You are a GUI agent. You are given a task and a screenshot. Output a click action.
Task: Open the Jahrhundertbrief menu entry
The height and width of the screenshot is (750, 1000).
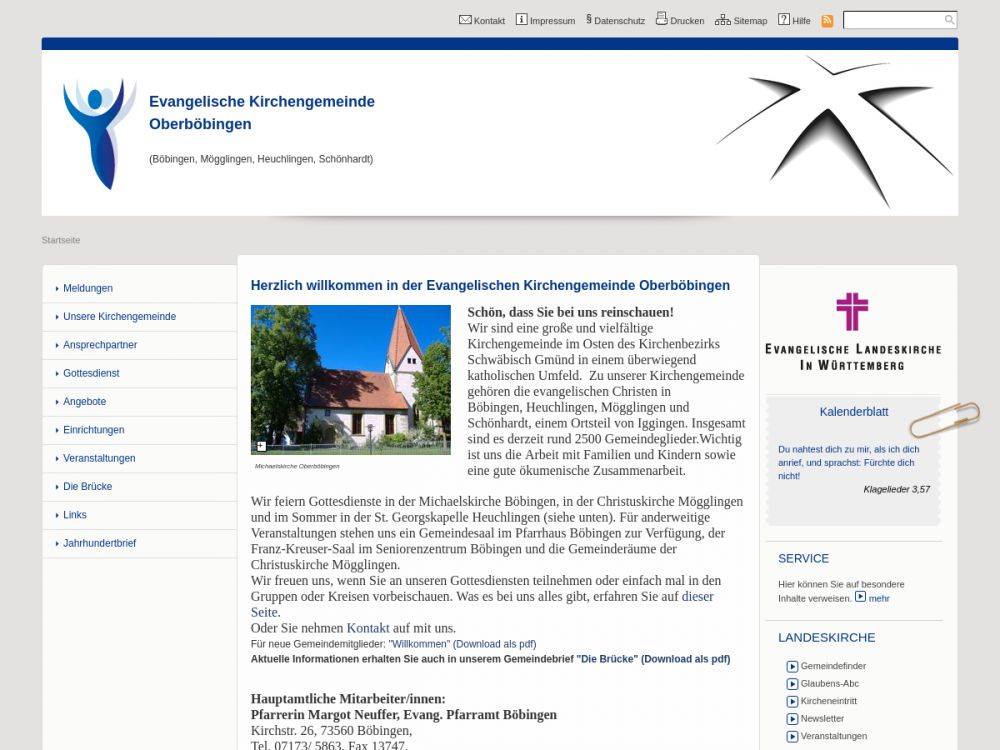click(x=99, y=543)
